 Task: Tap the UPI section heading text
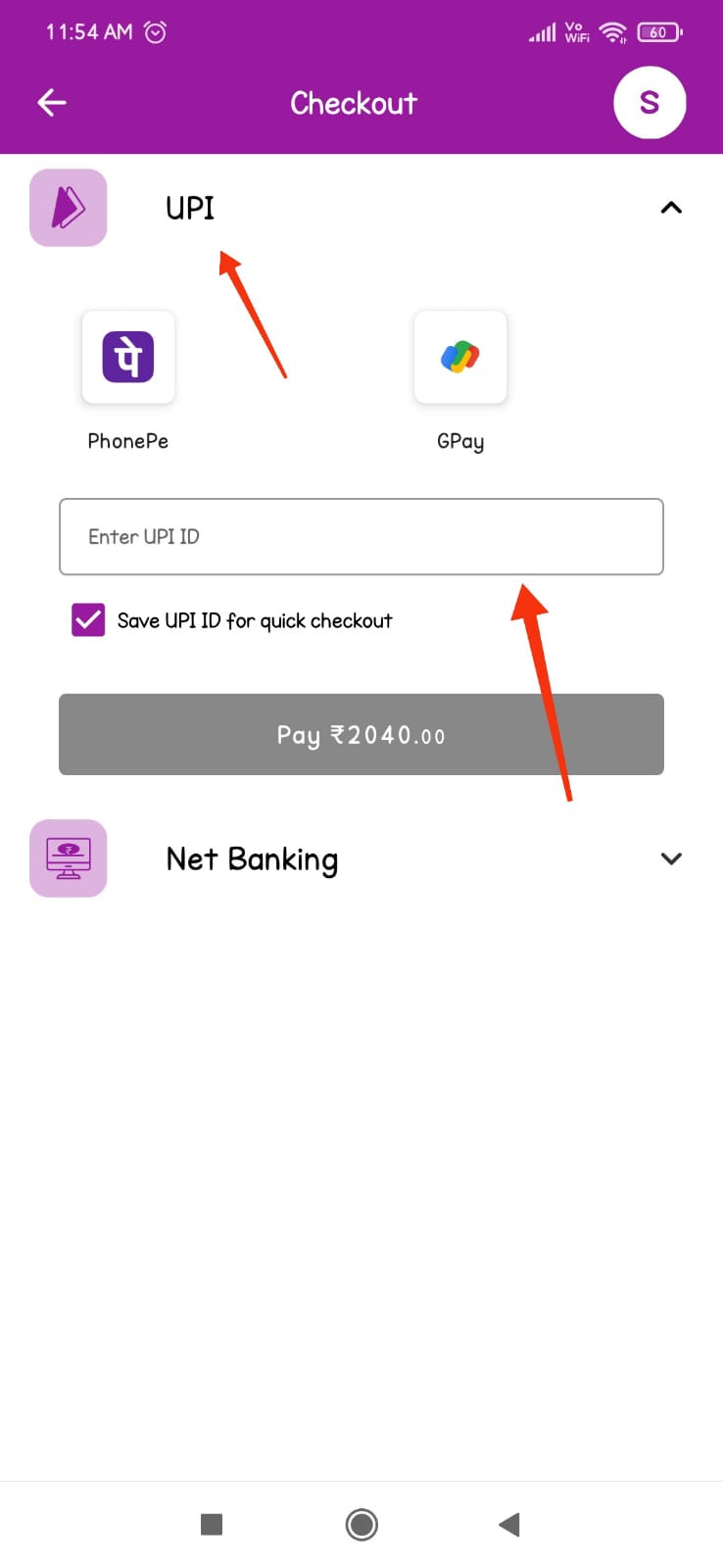[x=190, y=208]
